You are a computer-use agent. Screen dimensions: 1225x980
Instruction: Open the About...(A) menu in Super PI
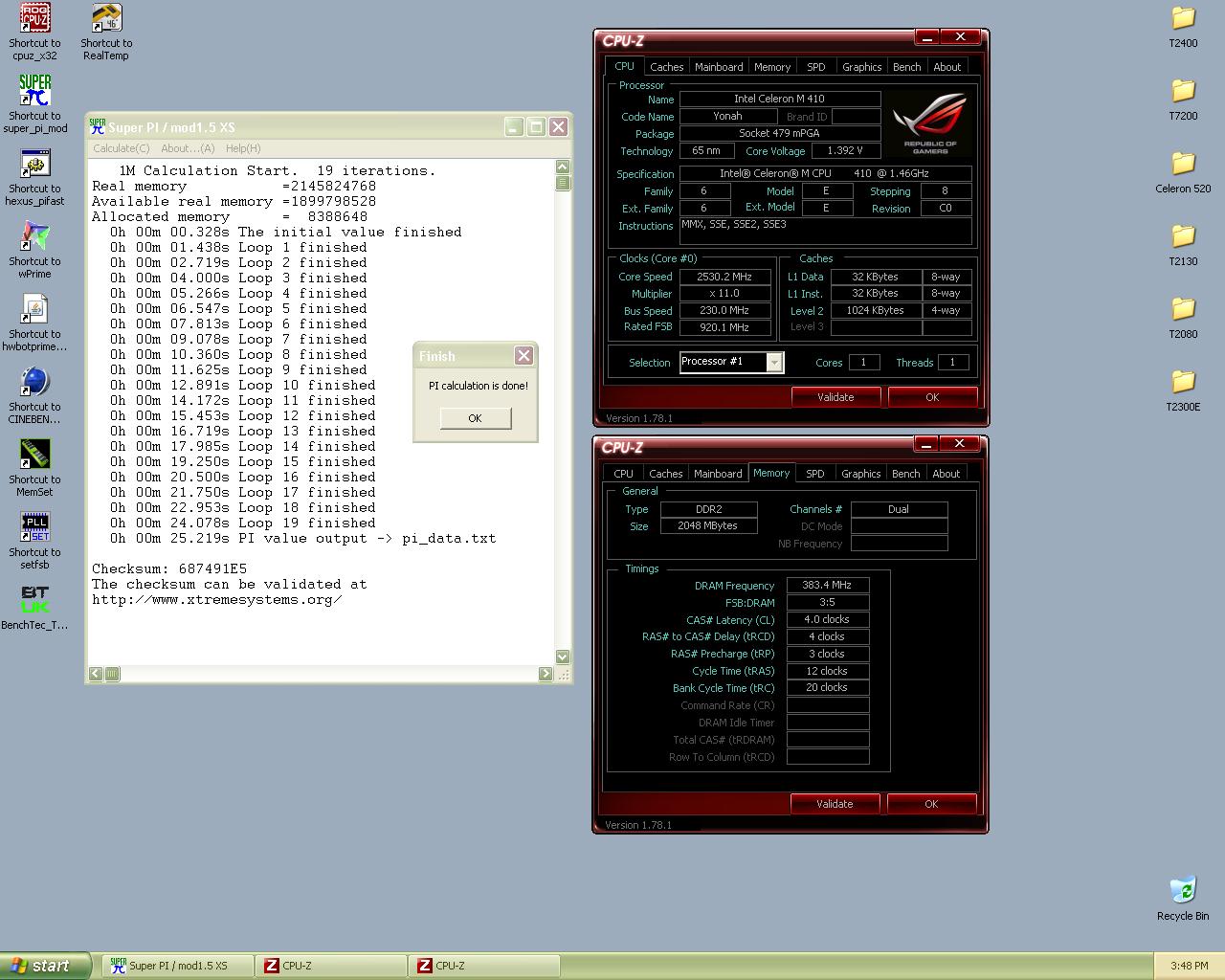pyautogui.click(x=188, y=148)
